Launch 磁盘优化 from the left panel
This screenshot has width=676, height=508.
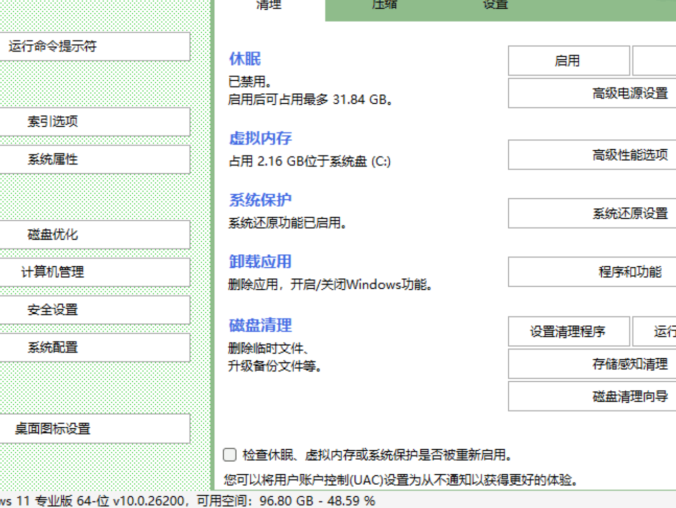point(94,235)
